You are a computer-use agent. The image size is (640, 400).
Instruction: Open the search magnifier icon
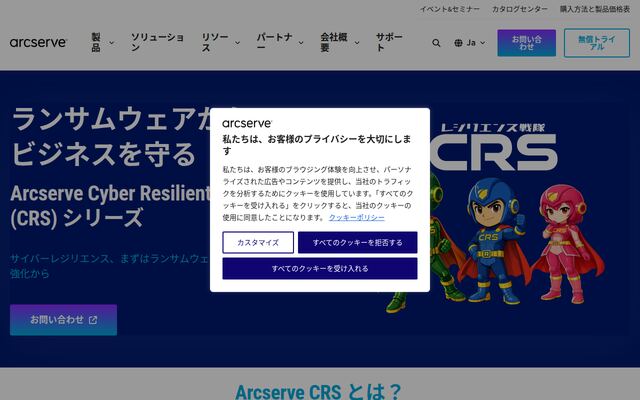[436, 43]
